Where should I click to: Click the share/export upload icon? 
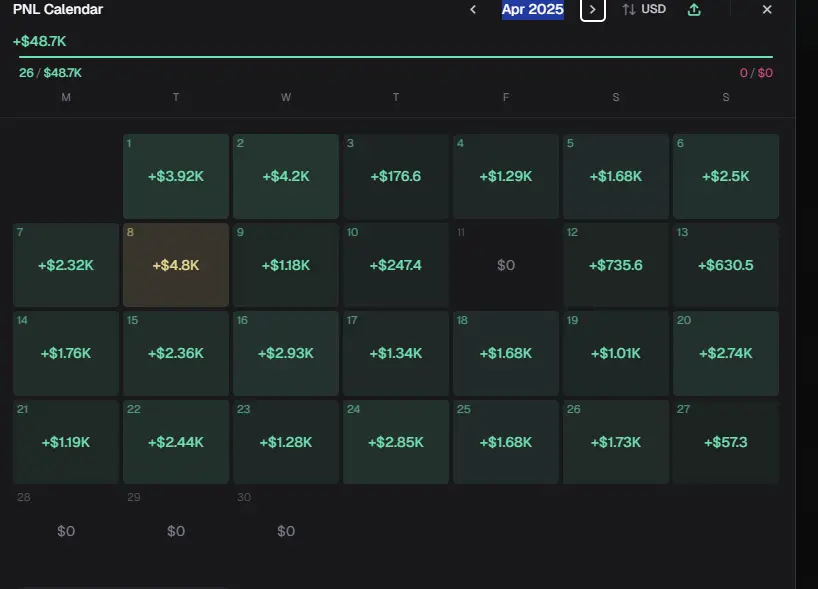point(694,9)
